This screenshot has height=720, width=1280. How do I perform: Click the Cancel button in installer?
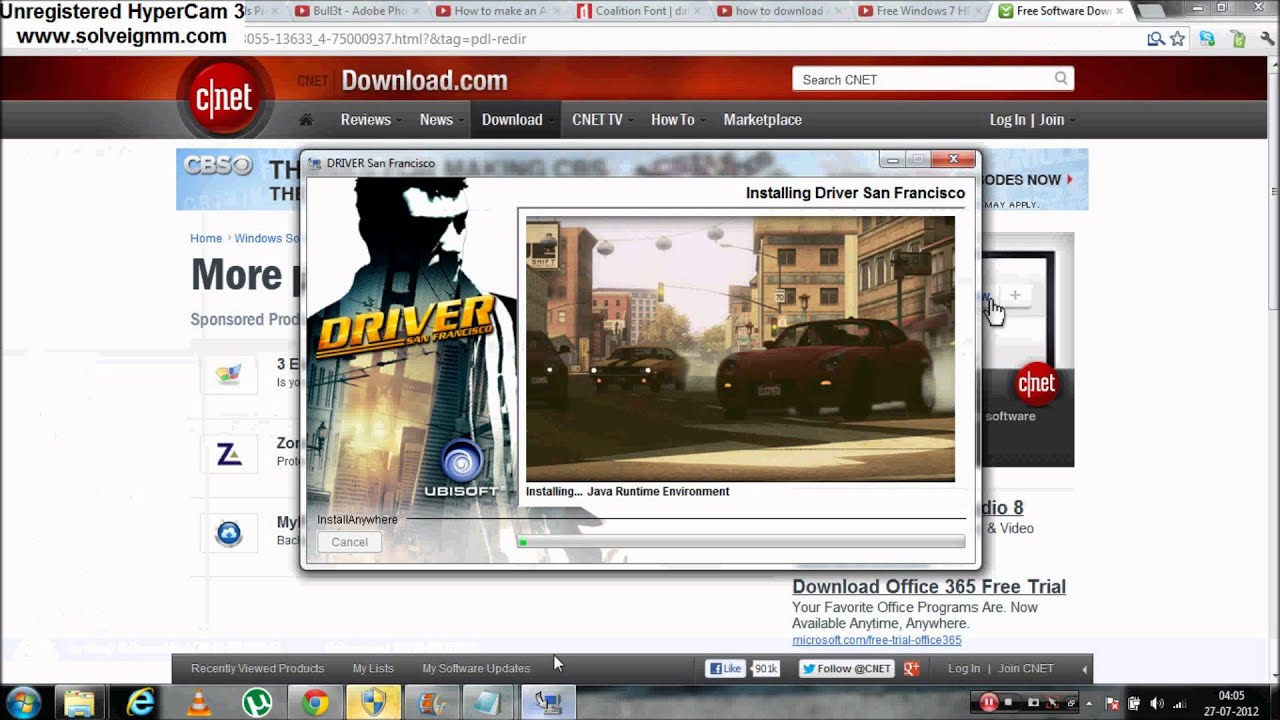click(349, 542)
